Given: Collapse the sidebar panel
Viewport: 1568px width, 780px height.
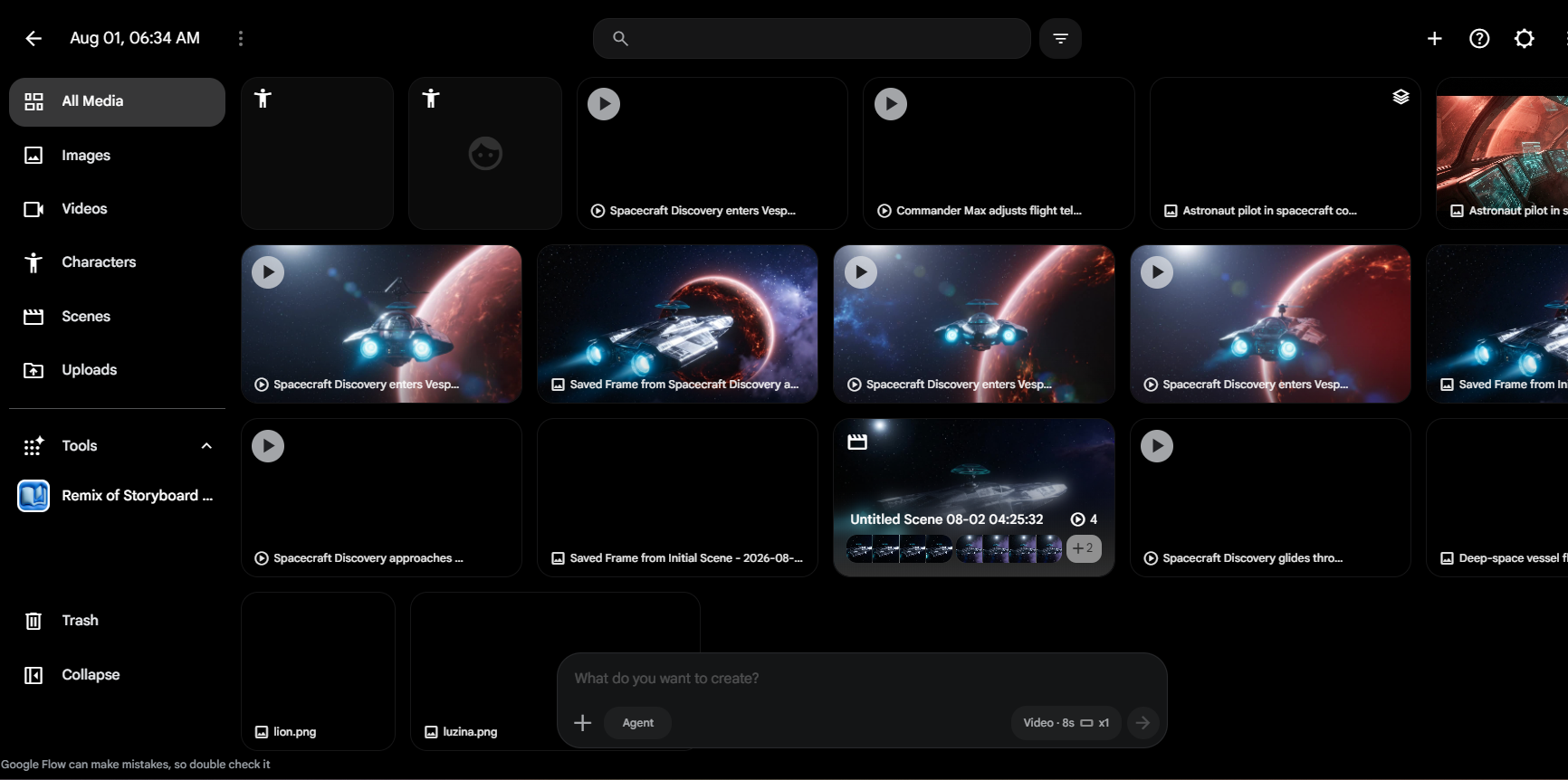Looking at the screenshot, I should [x=117, y=675].
